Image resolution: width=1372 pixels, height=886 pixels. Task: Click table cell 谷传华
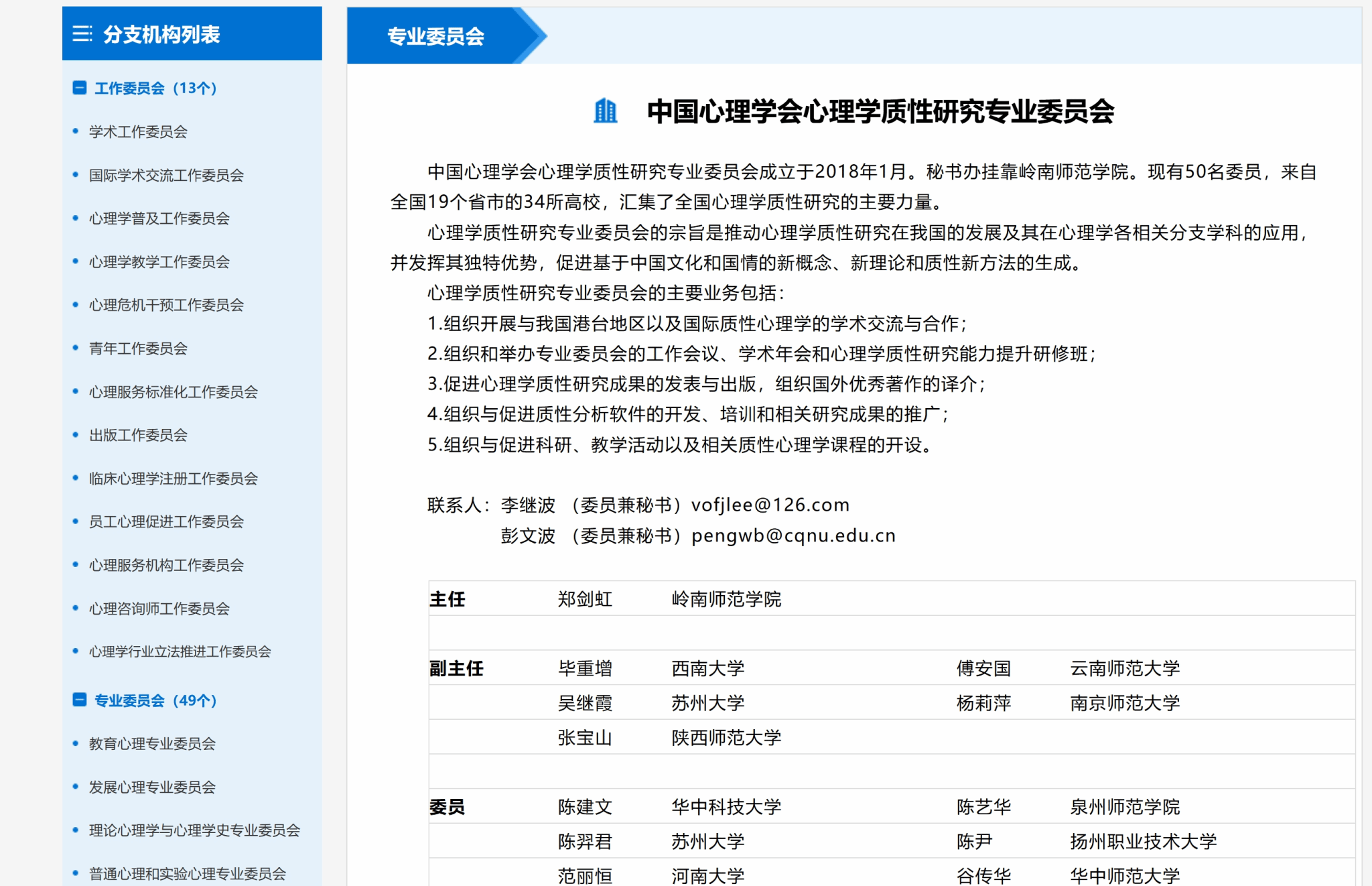(x=983, y=875)
